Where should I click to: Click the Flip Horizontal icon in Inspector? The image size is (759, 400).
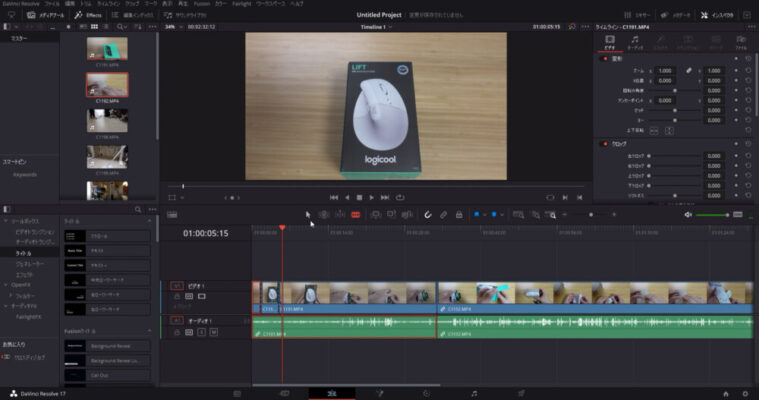(653, 131)
